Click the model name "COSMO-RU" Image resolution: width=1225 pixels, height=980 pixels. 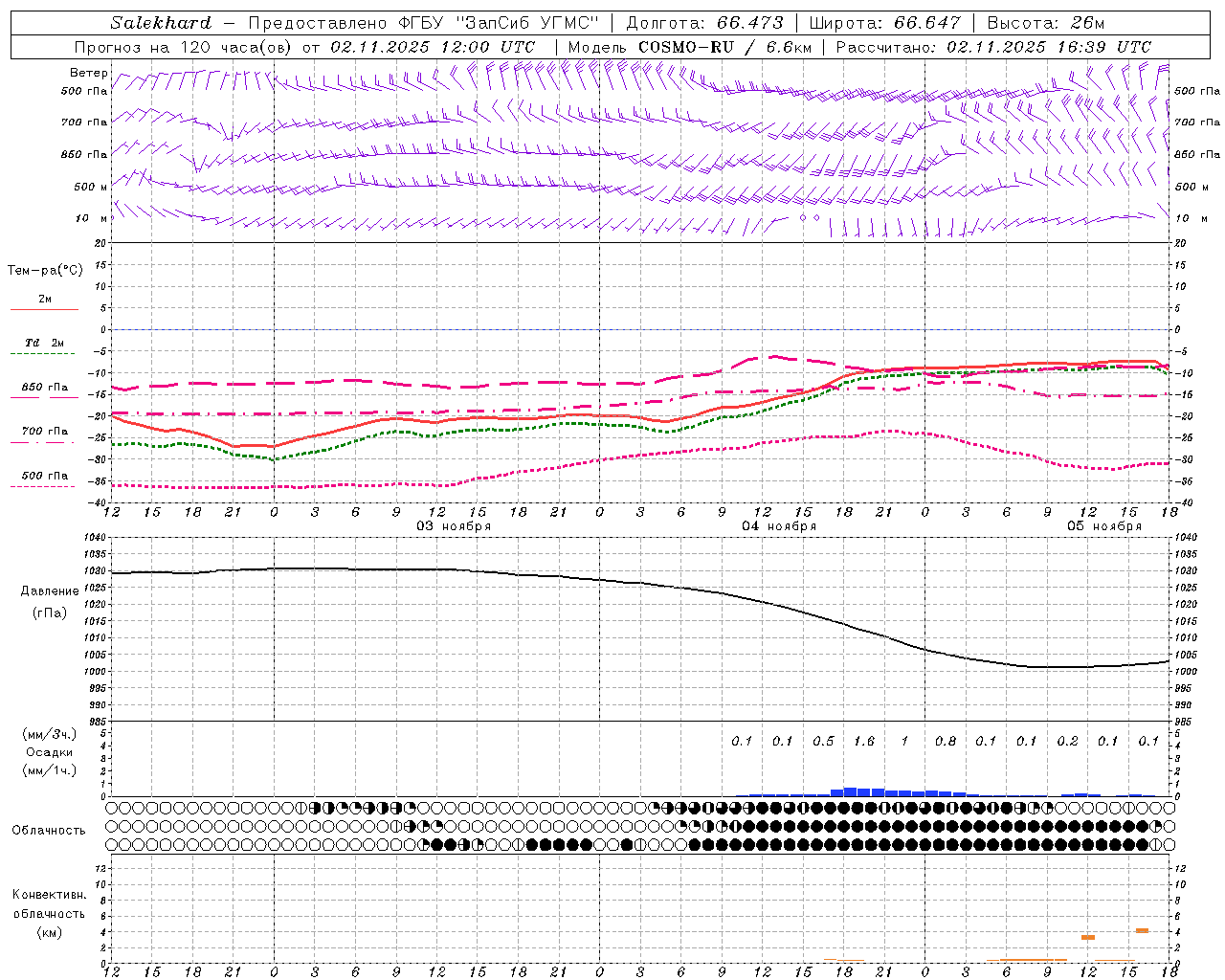(x=685, y=47)
